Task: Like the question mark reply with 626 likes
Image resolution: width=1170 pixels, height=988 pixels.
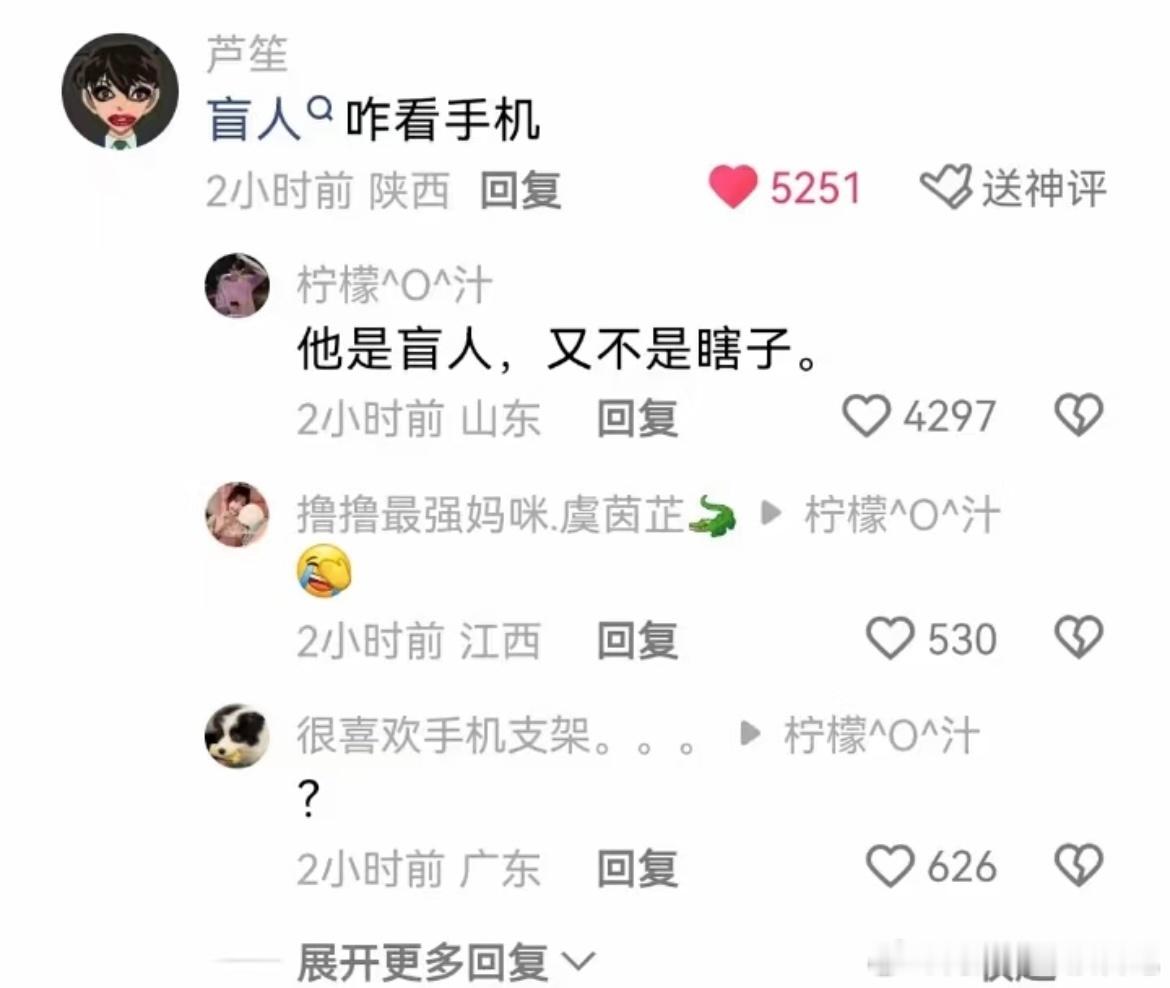Action: 889,866
